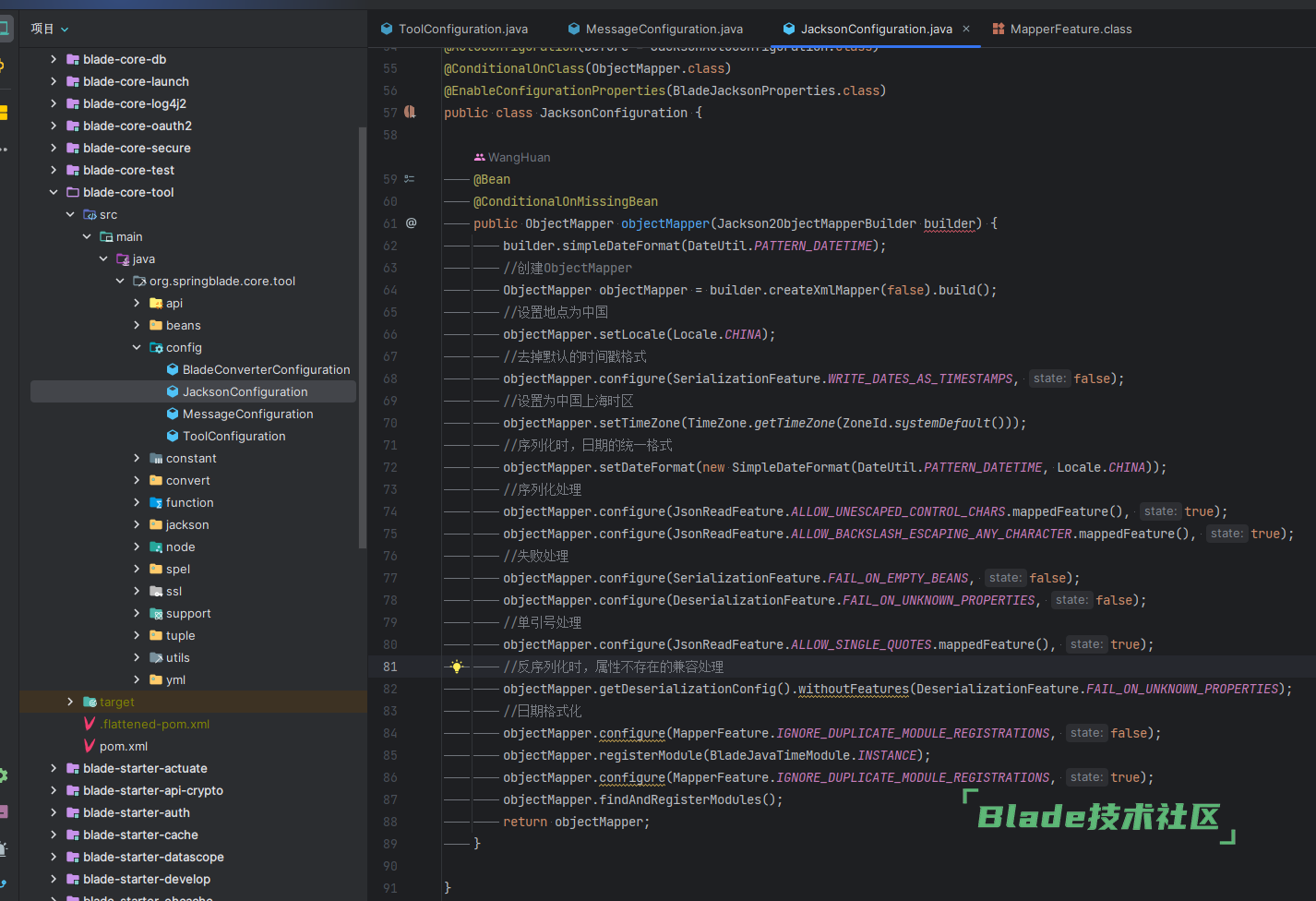The width and height of the screenshot is (1316, 901).
Task: Click line number 81 in the gutter
Action: 390,667
